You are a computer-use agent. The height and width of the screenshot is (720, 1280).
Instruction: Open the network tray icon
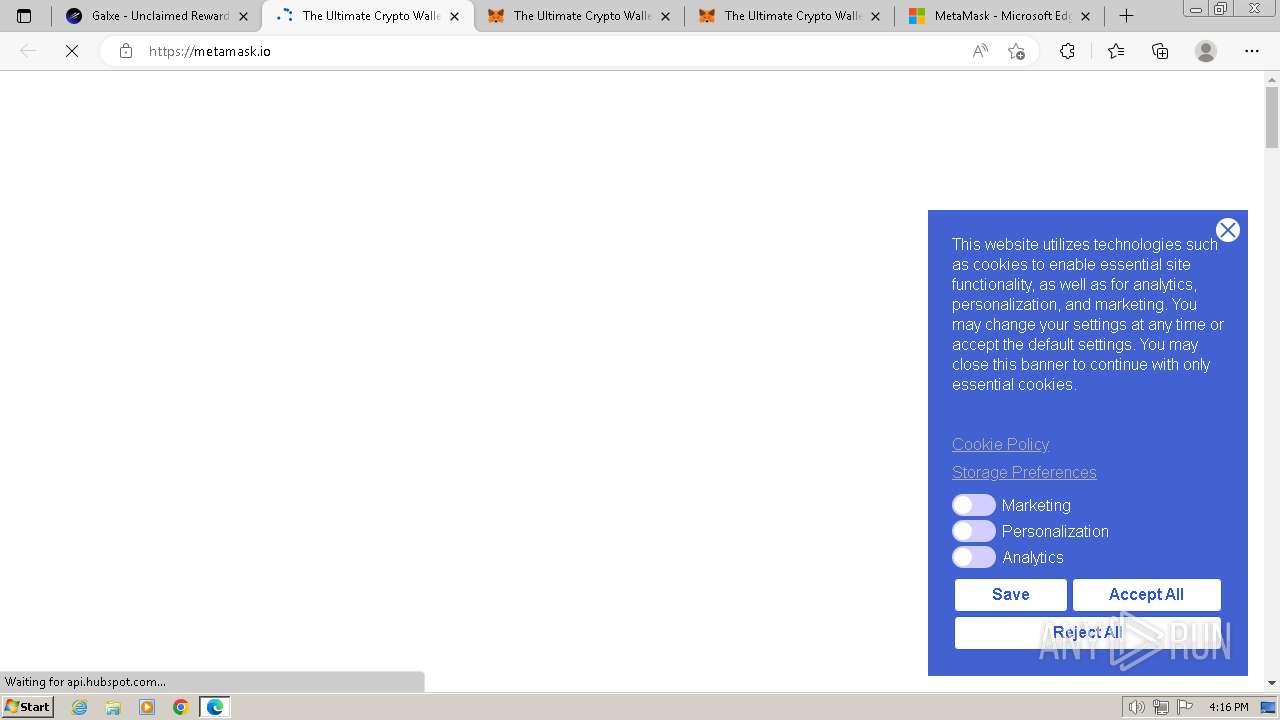point(1160,707)
